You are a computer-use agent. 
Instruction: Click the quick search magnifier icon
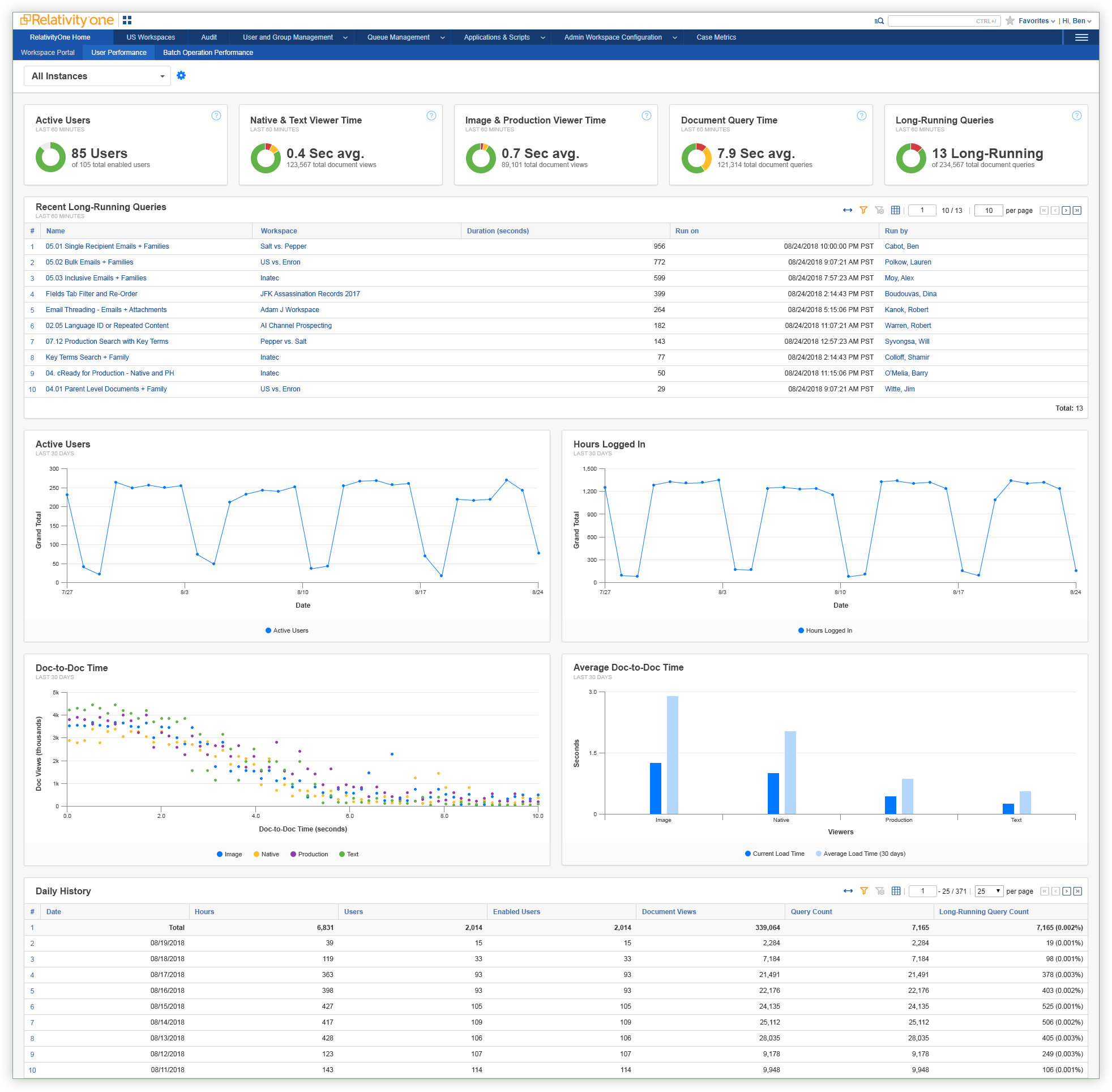click(879, 20)
